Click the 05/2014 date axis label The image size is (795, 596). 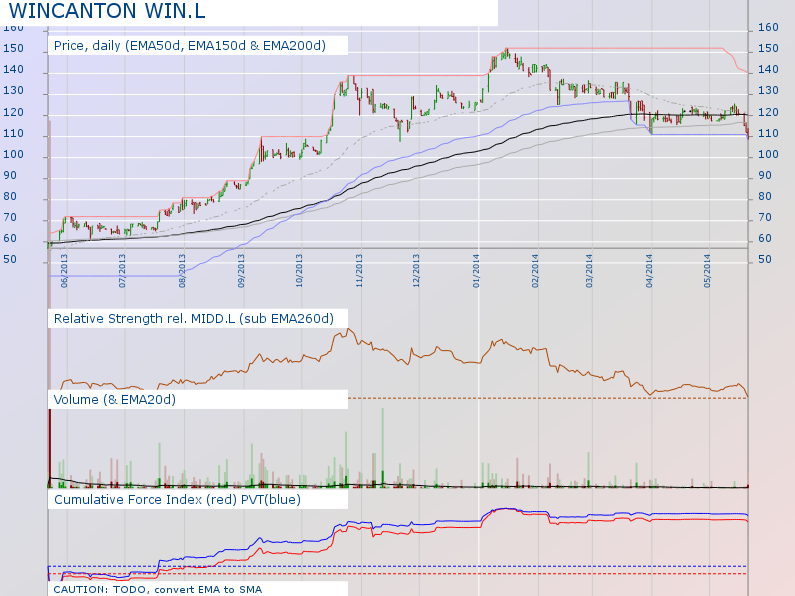tap(707, 271)
